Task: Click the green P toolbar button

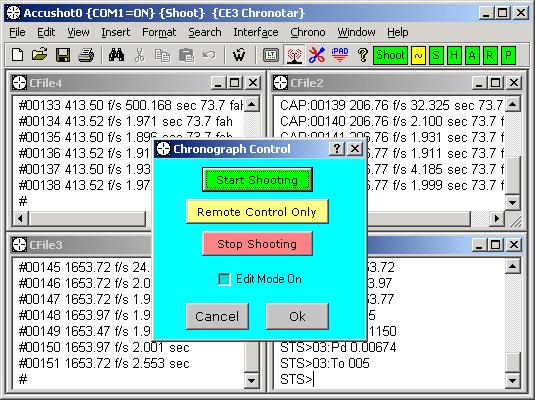Action: click(508, 55)
